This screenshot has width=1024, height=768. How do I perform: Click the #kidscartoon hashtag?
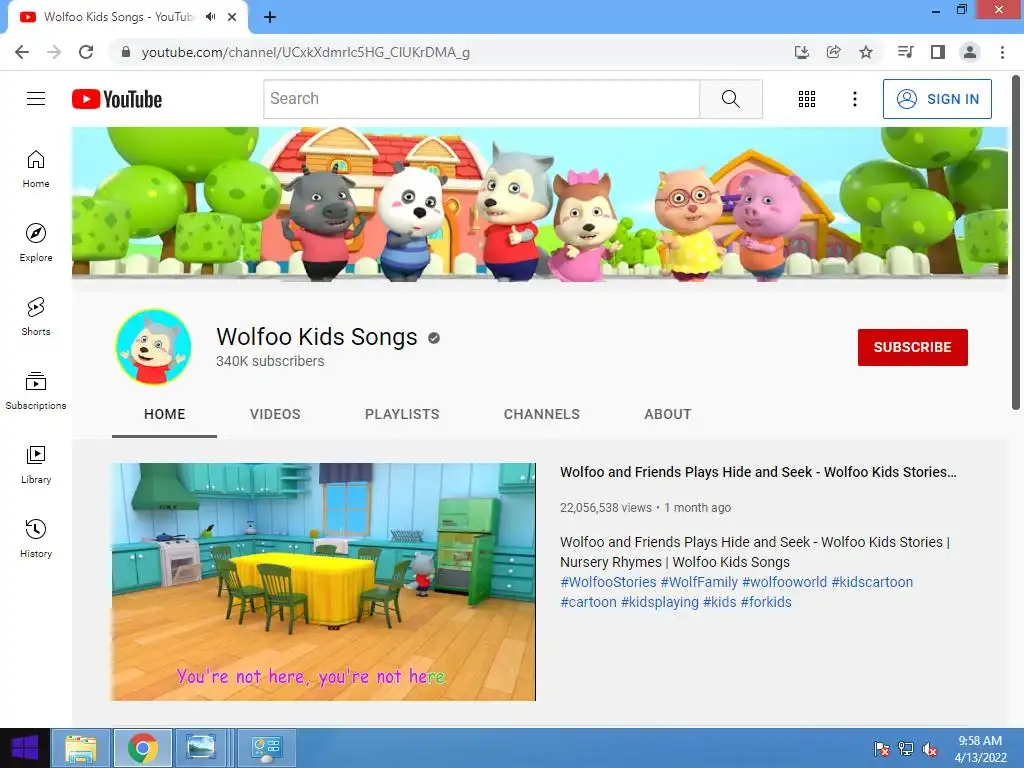pos(872,582)
